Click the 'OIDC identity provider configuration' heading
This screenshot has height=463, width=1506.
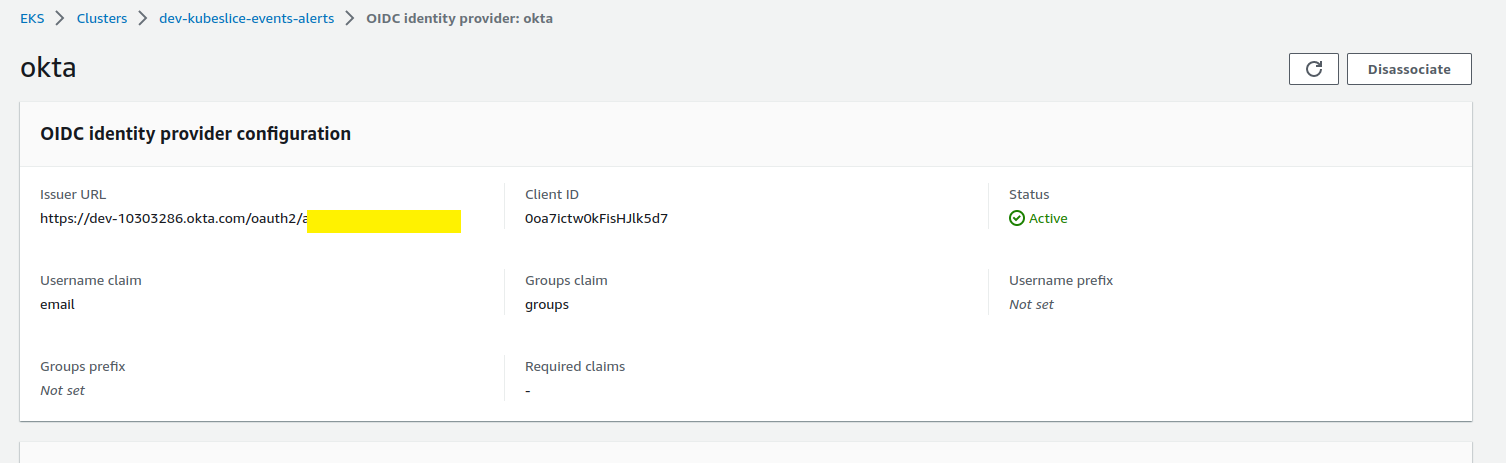pos(195,133)
